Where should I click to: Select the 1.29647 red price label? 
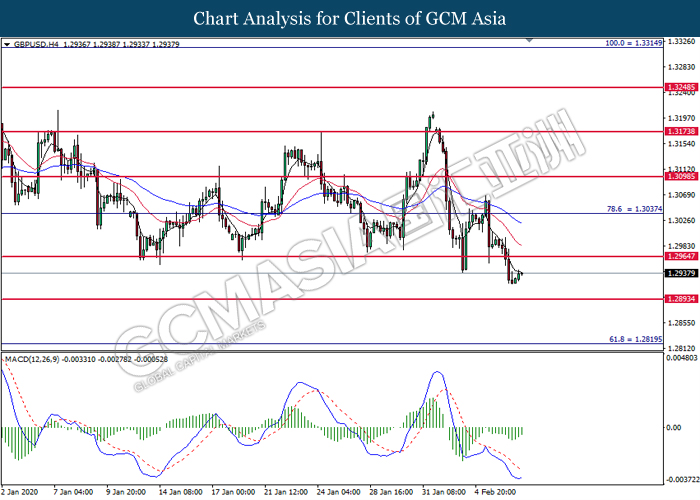(681, 256)
